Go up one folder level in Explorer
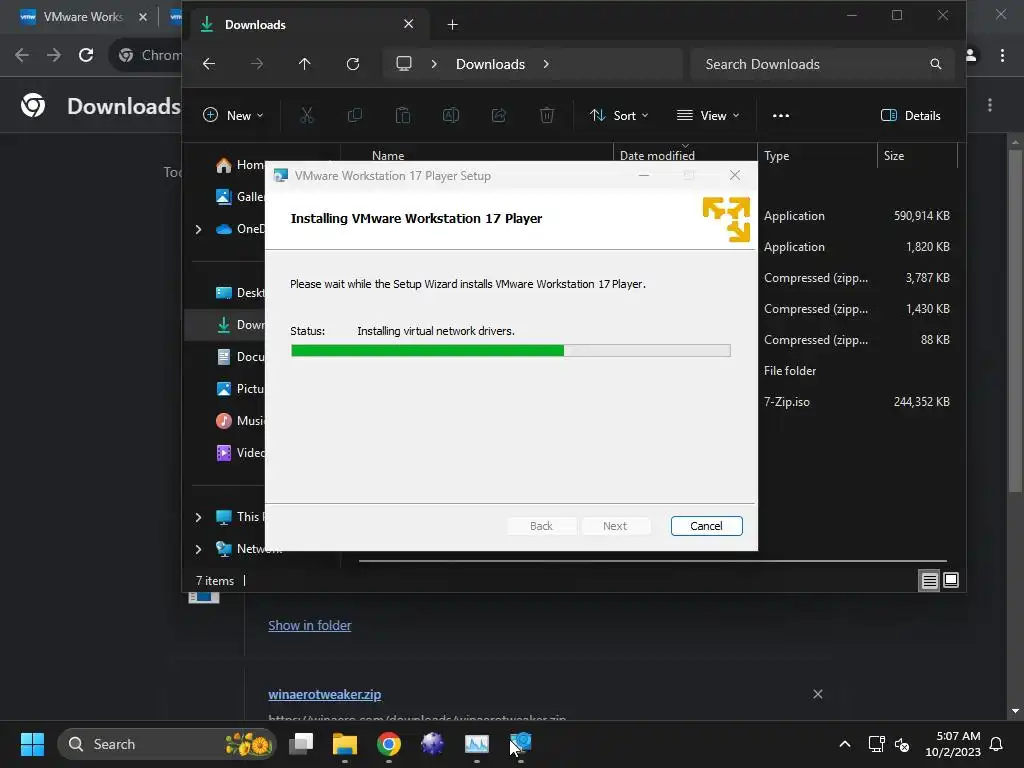 click(x=304, y=64)
